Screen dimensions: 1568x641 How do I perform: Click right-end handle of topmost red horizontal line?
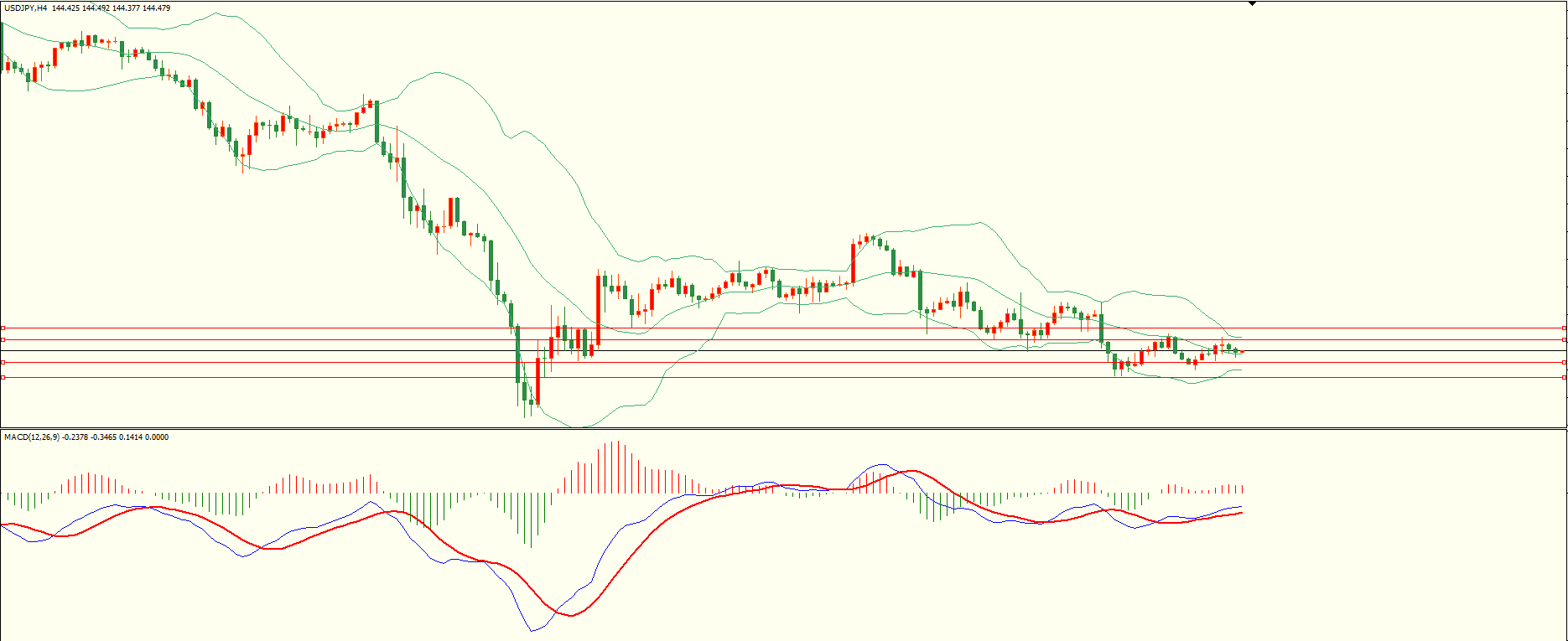coord(1564,328)
